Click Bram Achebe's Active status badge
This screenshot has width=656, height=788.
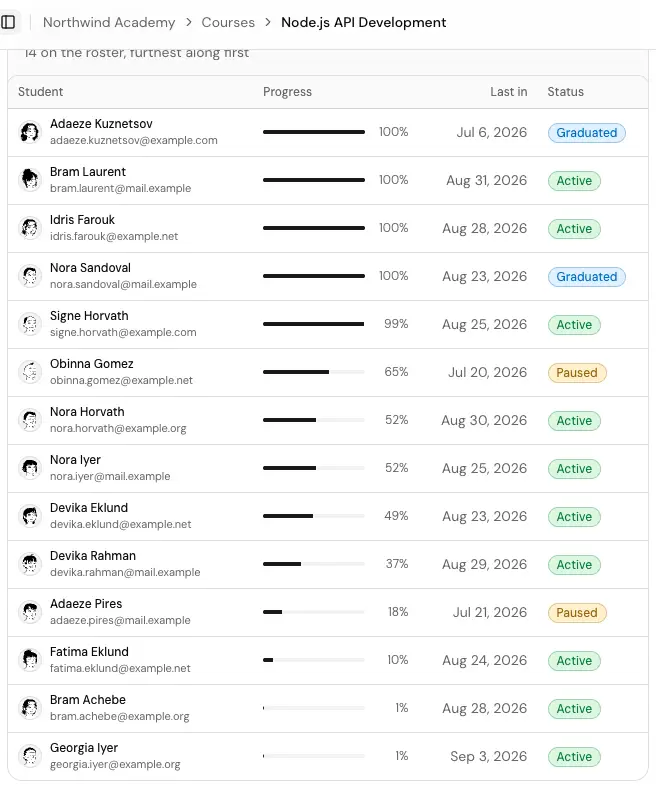click(x=574, y=709)
